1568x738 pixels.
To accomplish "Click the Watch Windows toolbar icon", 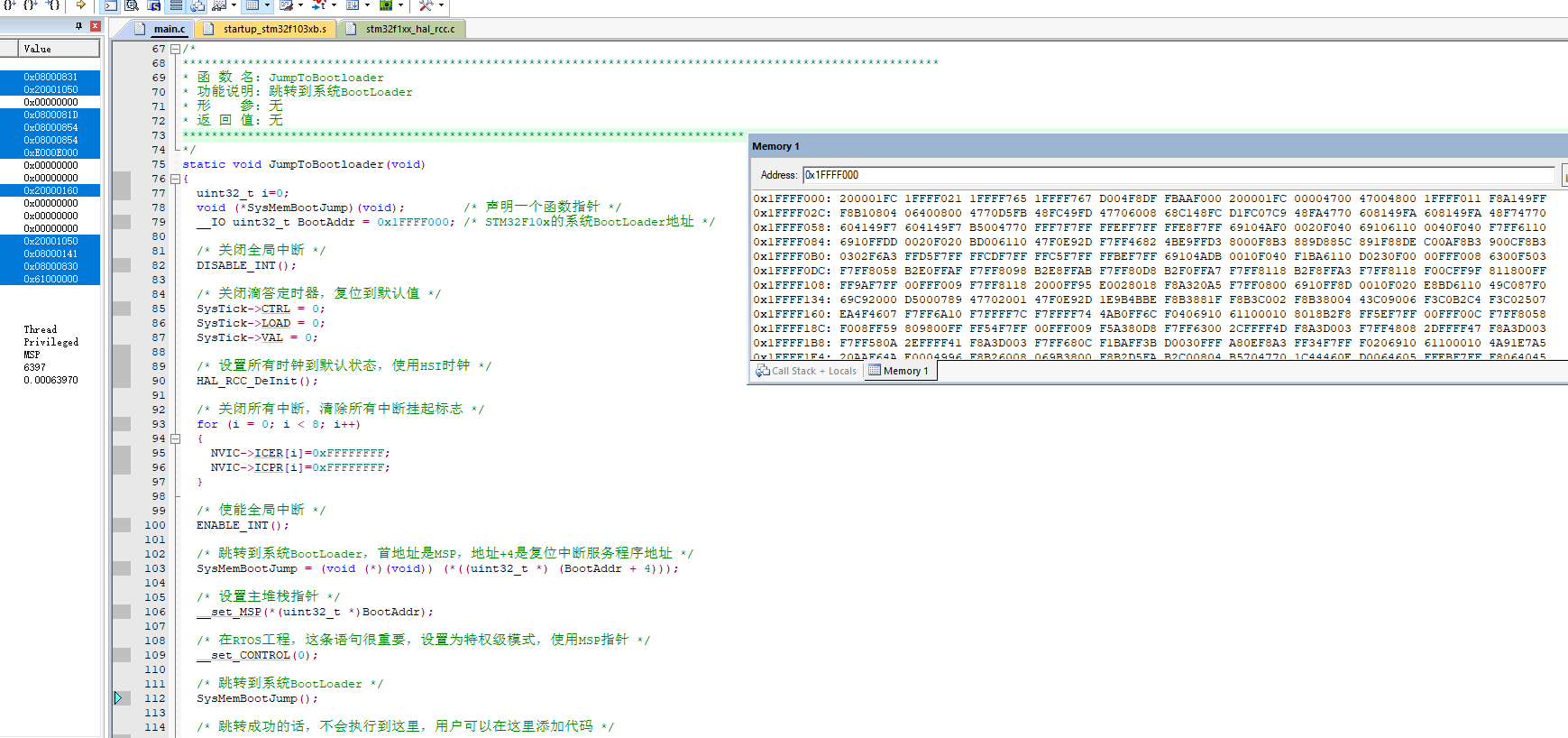I will pos(219,5).
